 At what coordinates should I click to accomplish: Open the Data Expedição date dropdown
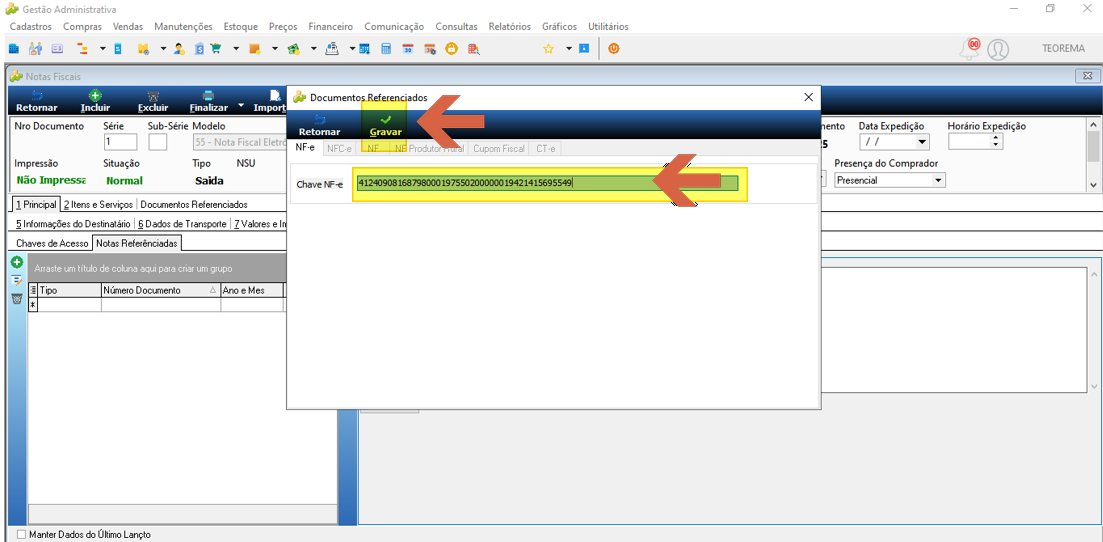pos(922,142)
